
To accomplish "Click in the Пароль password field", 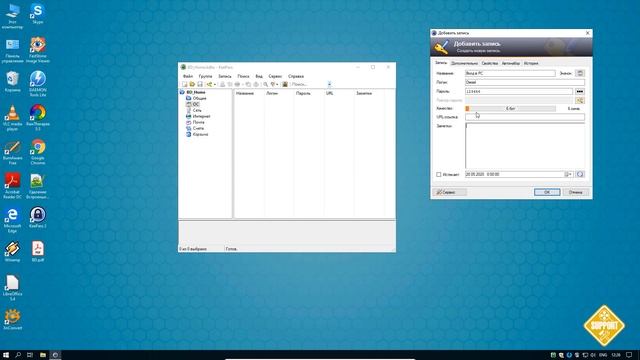I will pos(519,91).
